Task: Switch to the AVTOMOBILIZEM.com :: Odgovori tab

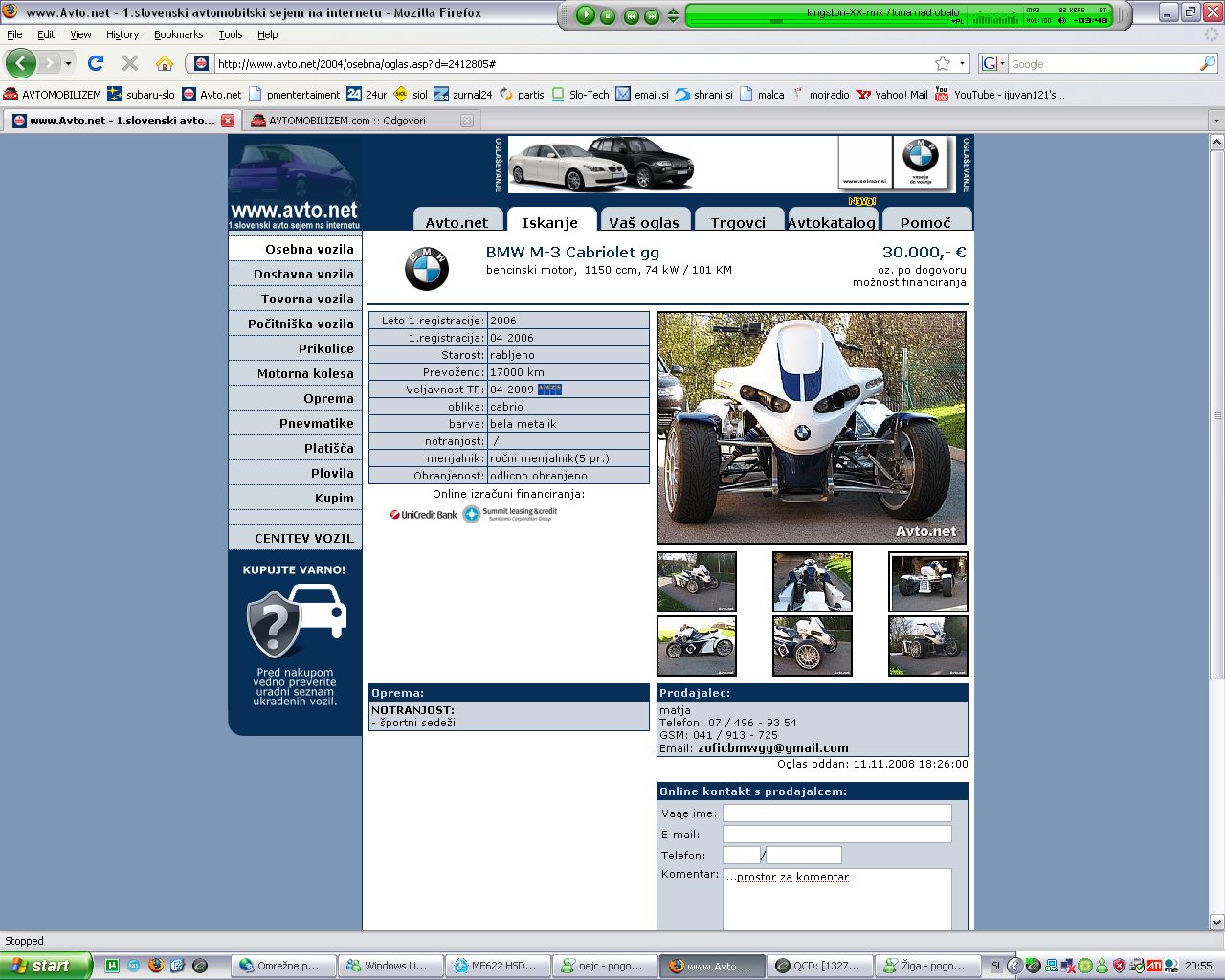Action: (x=361, y=121)
